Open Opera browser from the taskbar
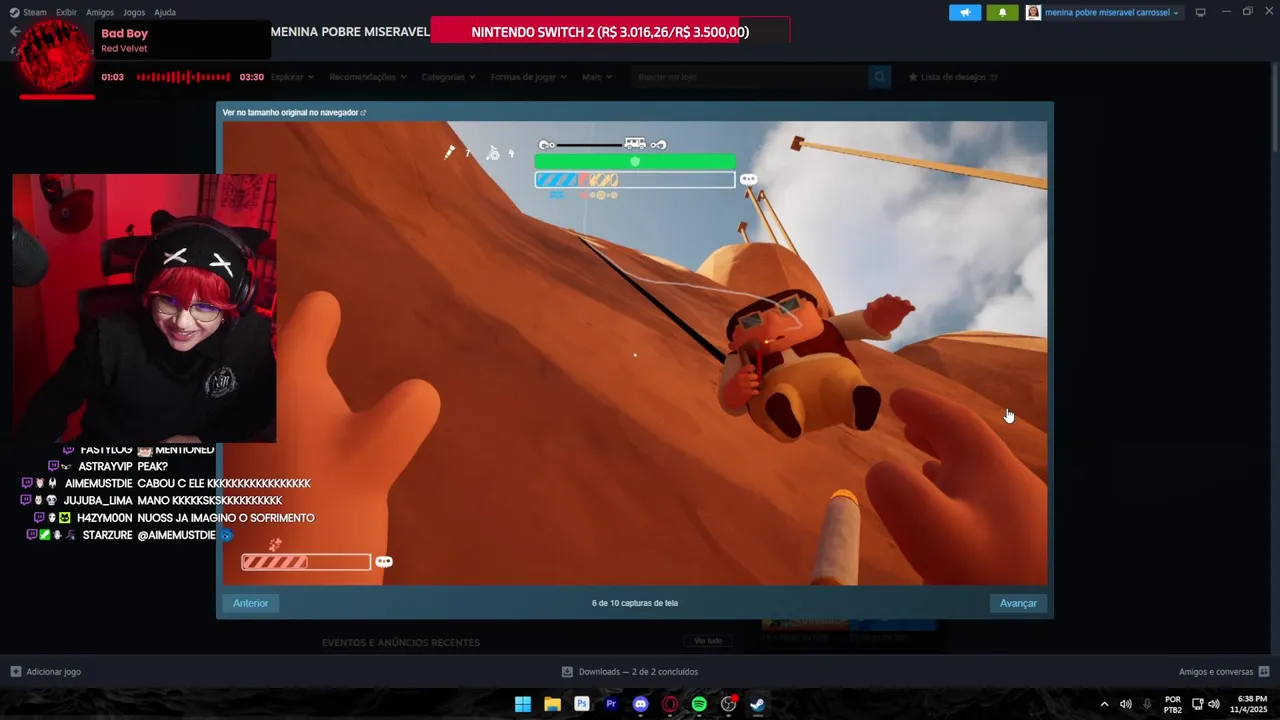 [670, 704]
